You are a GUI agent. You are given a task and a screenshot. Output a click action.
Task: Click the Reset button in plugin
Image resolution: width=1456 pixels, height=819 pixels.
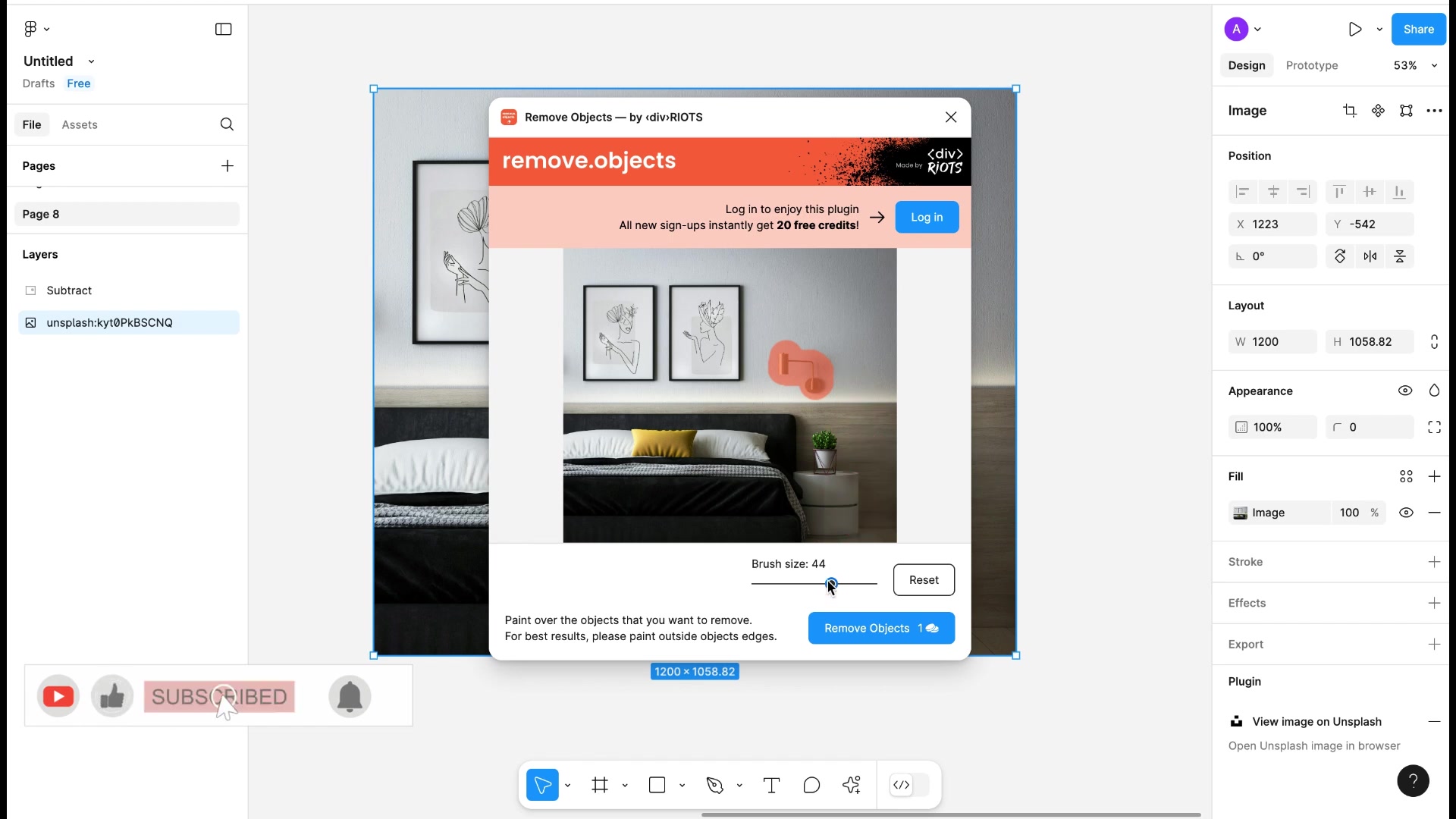tap(924, 580)
